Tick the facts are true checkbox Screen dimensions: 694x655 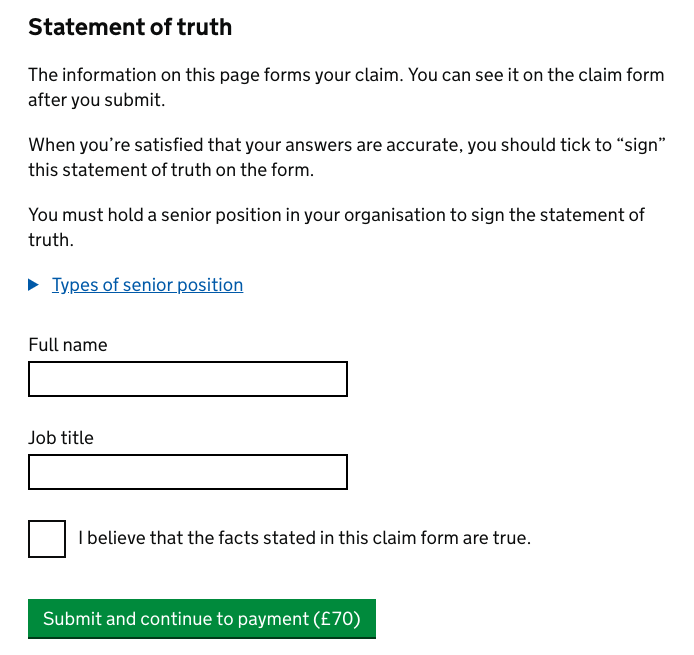(47, 539)
